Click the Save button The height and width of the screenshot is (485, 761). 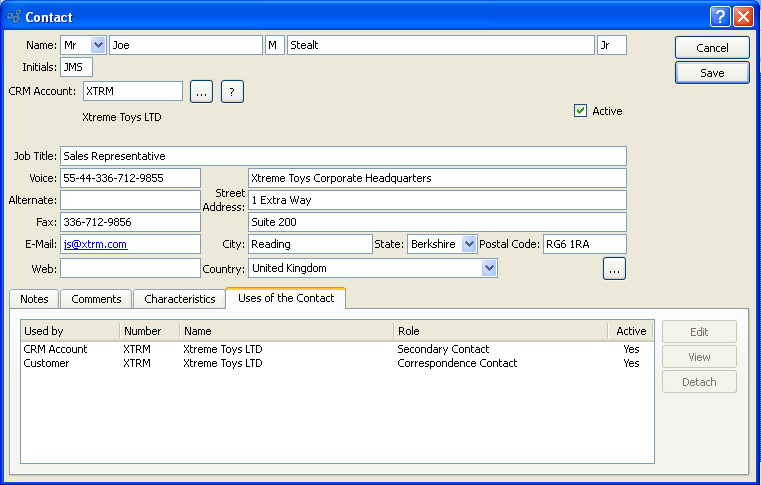click(711, 73)
